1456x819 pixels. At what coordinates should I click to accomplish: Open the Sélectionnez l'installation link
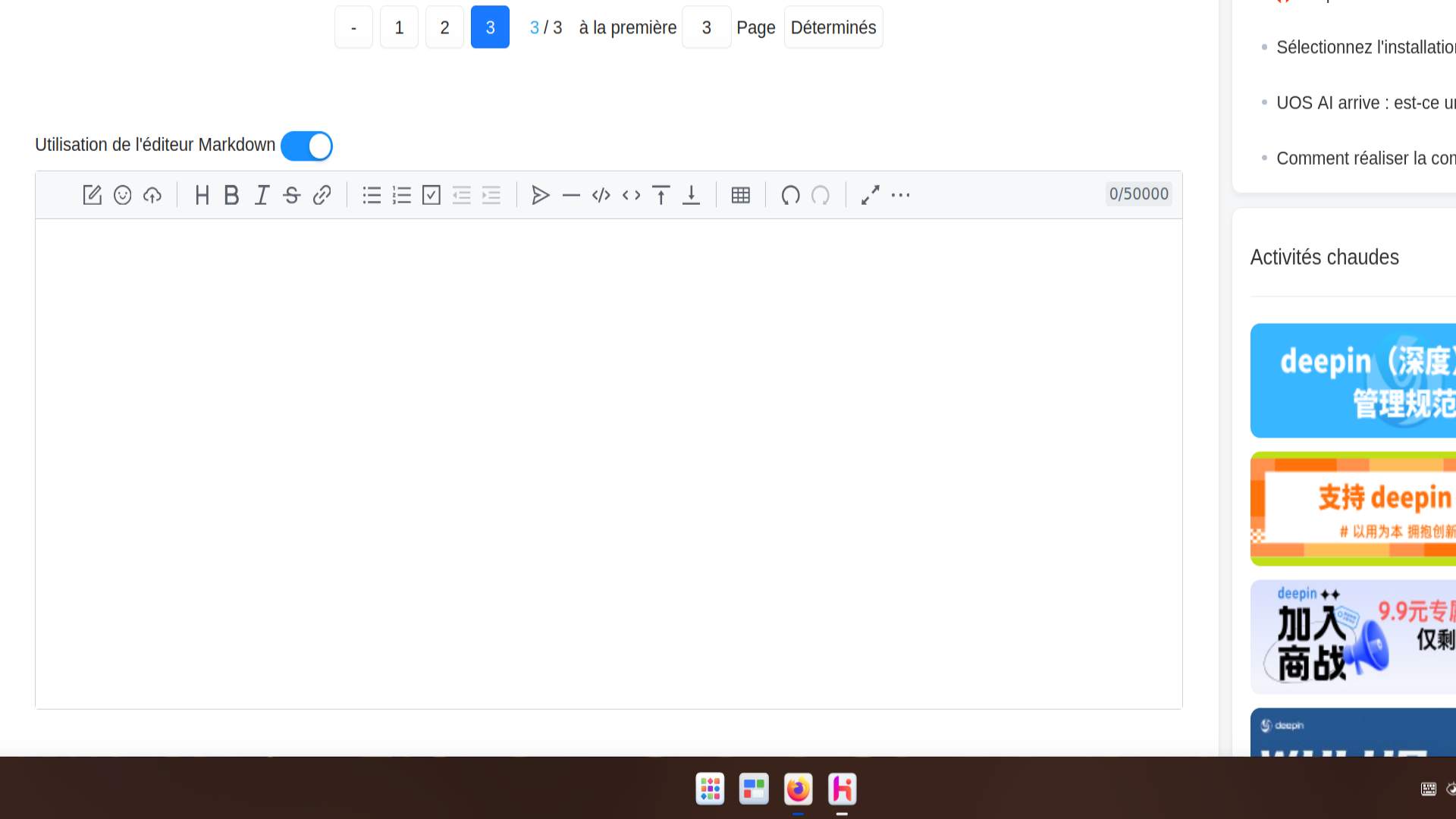click(x=1366, y=47)
